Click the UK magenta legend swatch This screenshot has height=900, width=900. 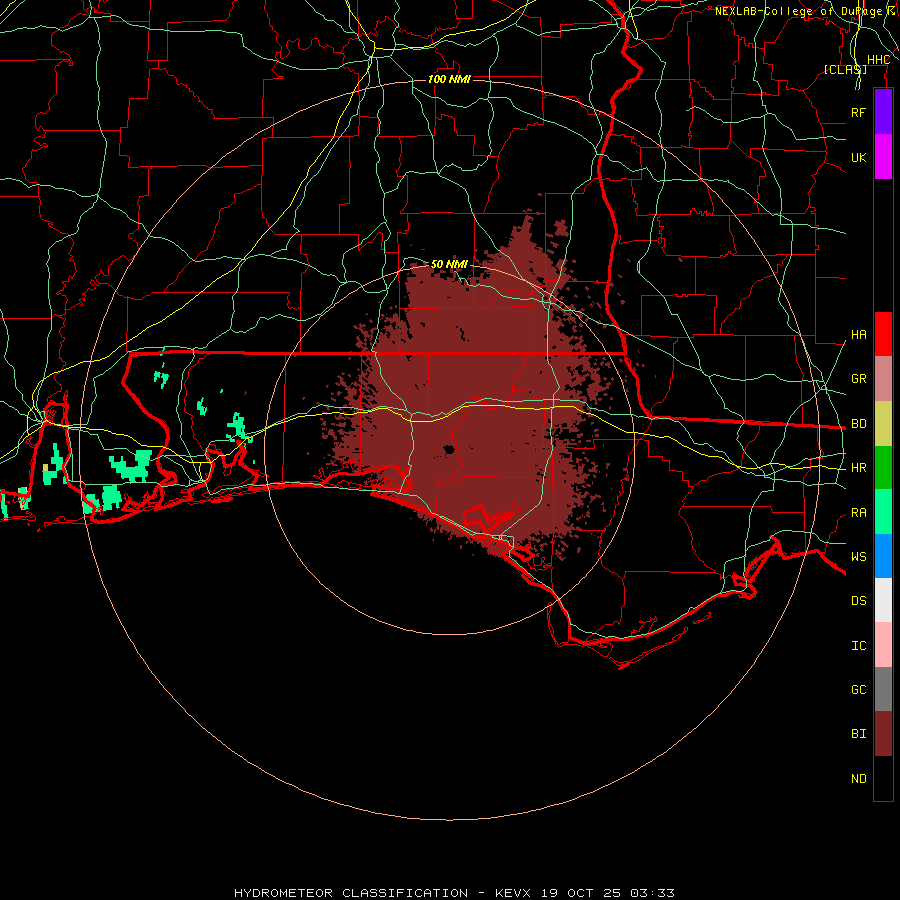[x=883, y=157]
